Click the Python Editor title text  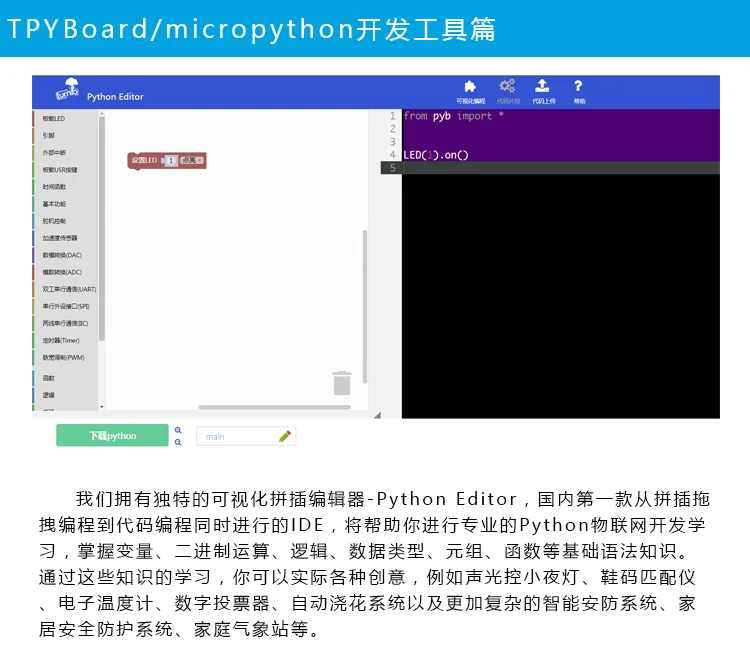click(115, 97)
